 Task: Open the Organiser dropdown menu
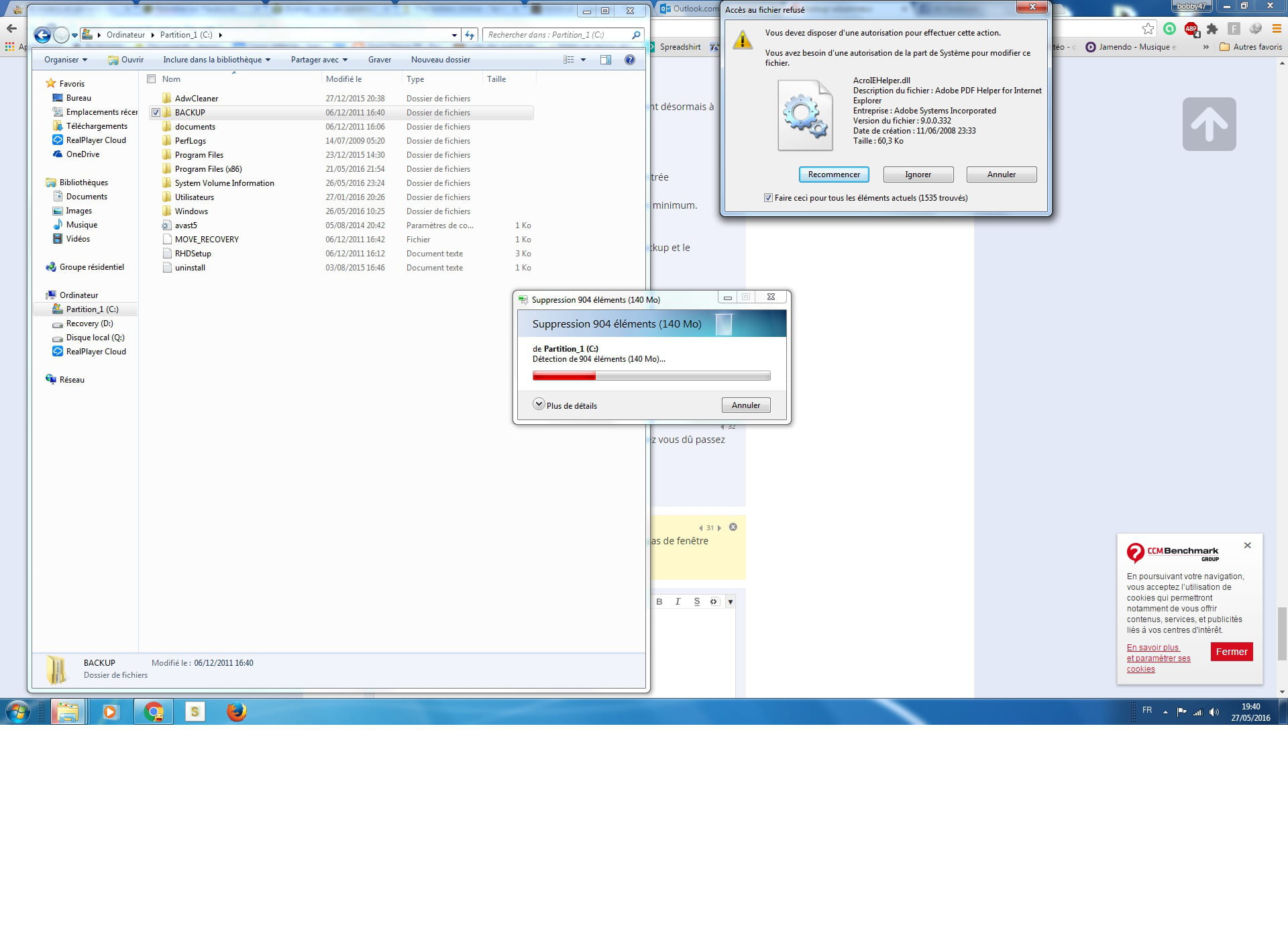tap(65, 60)
